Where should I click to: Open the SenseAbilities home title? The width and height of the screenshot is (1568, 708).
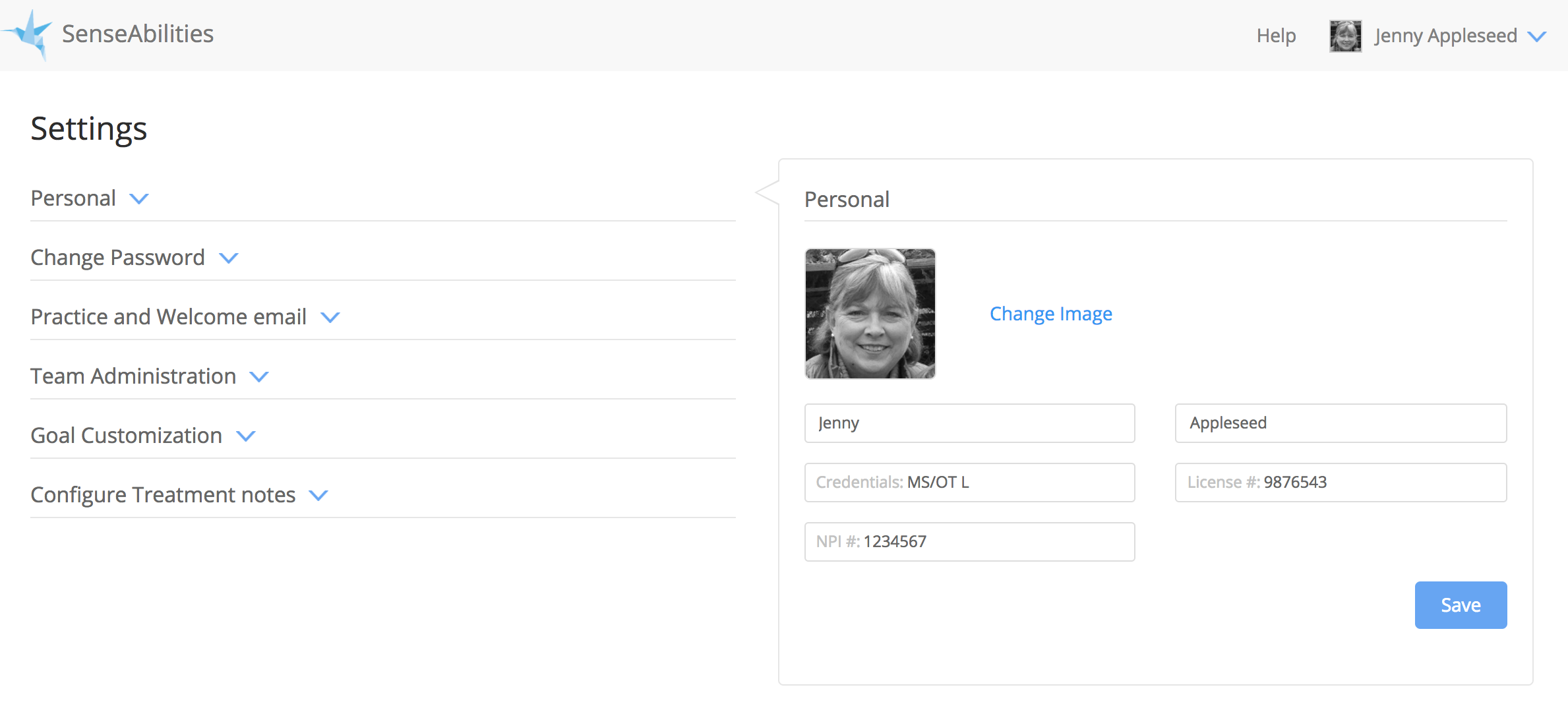(x=138, y=34)
